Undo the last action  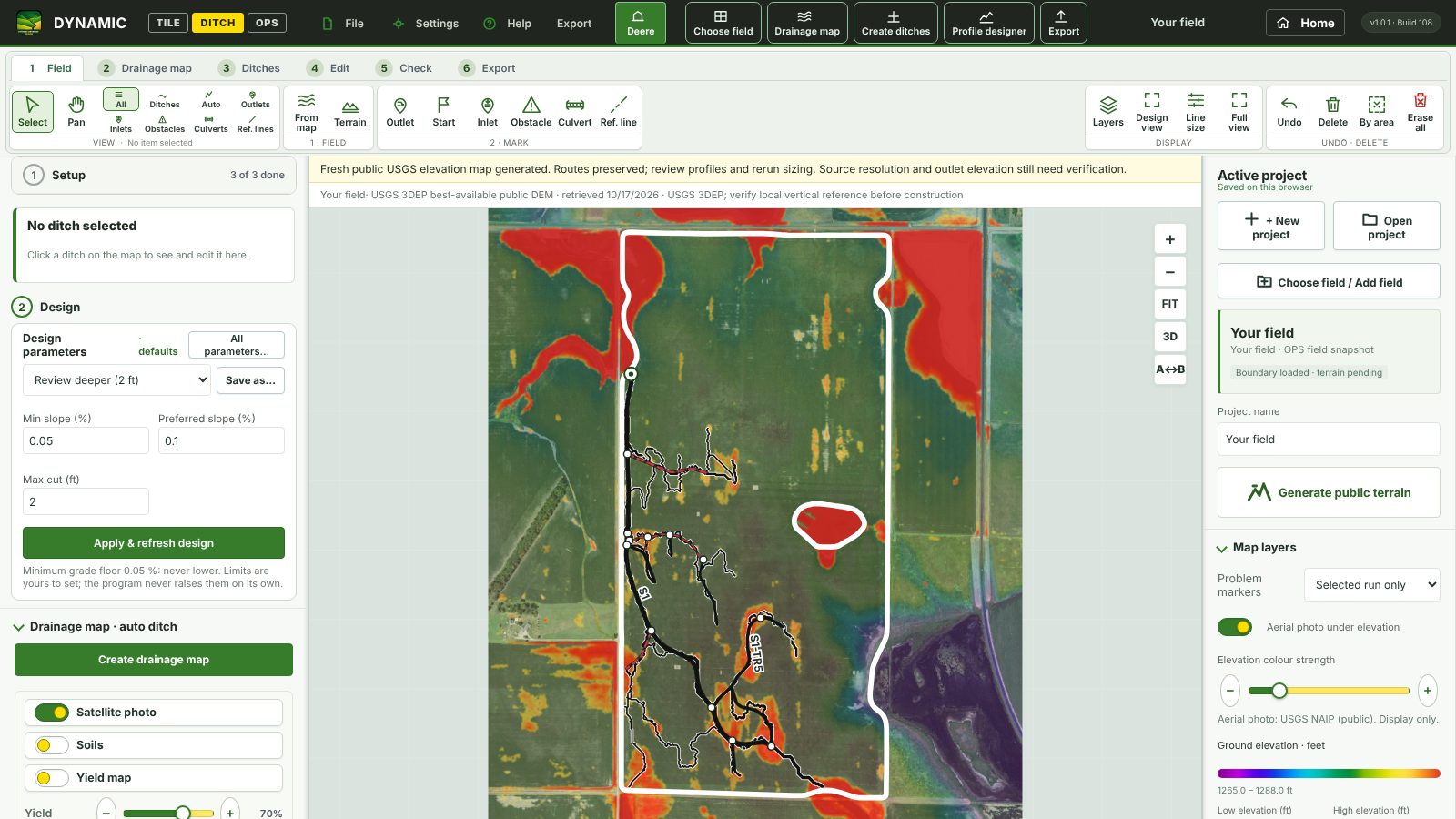(1289, 113)
